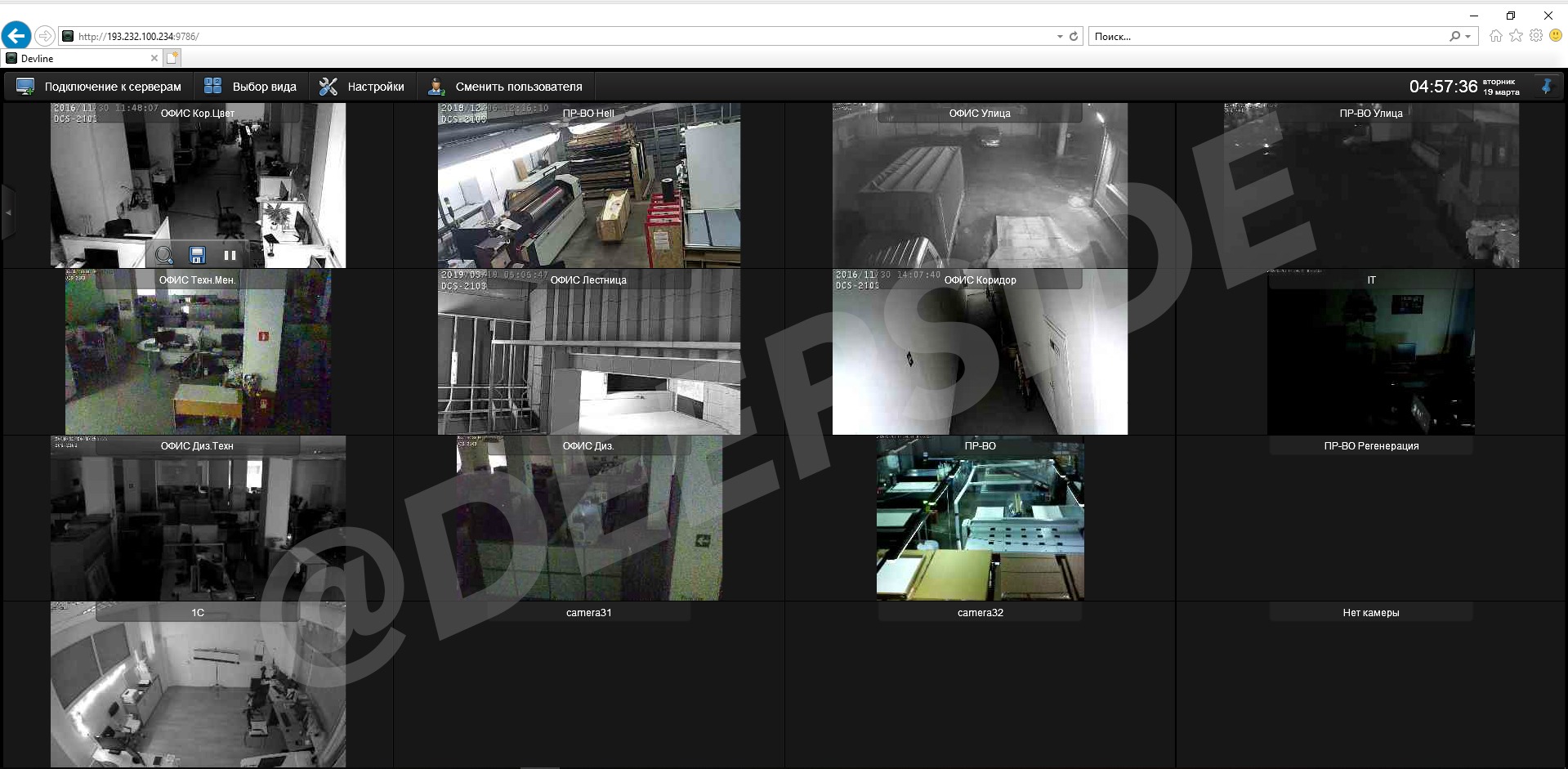This screenshot has height=769, width=1568.
Task: Click the Сменить пользователя user icon
Action: [x=435, y=86]
